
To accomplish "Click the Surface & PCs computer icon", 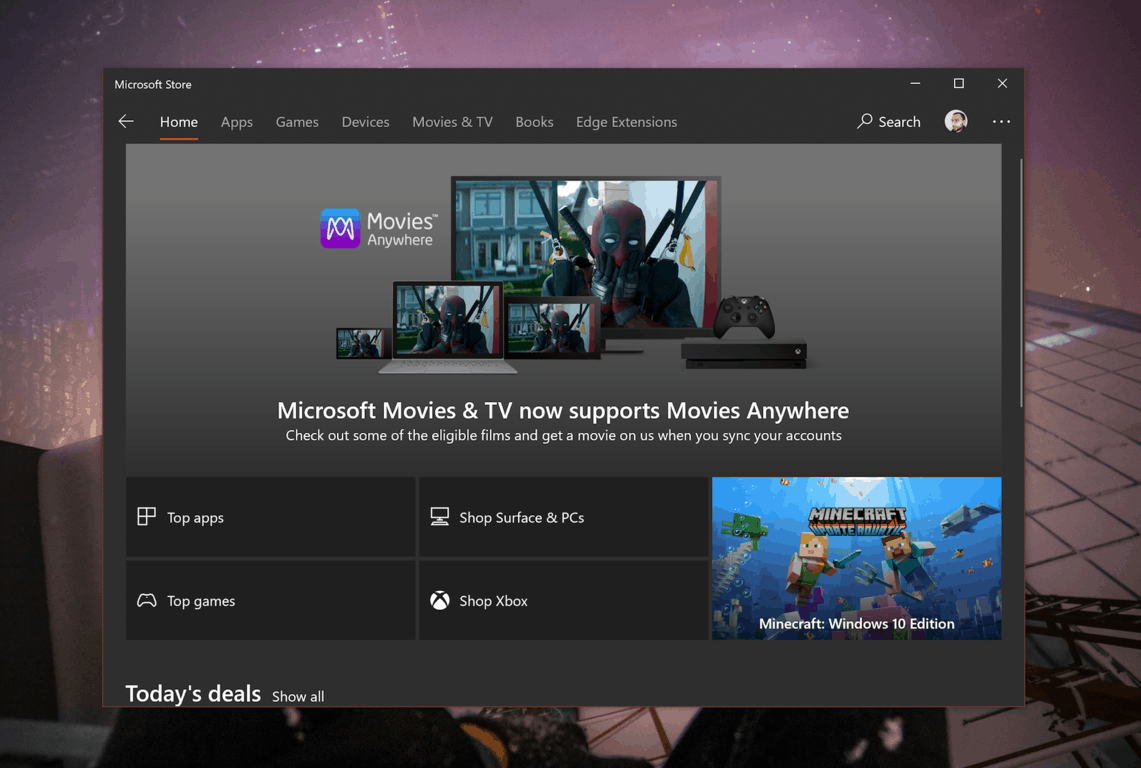I will pyautogui.click(x=439, y=516).
